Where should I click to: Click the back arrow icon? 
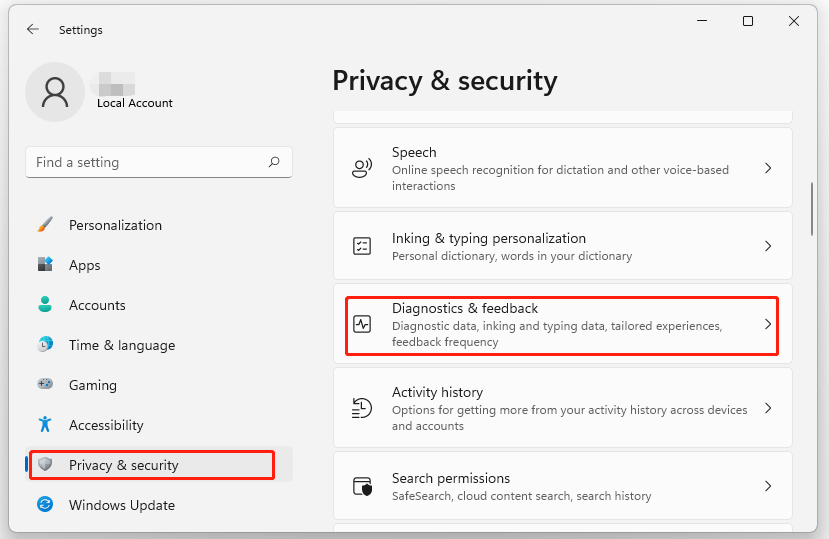click(33, 30)
